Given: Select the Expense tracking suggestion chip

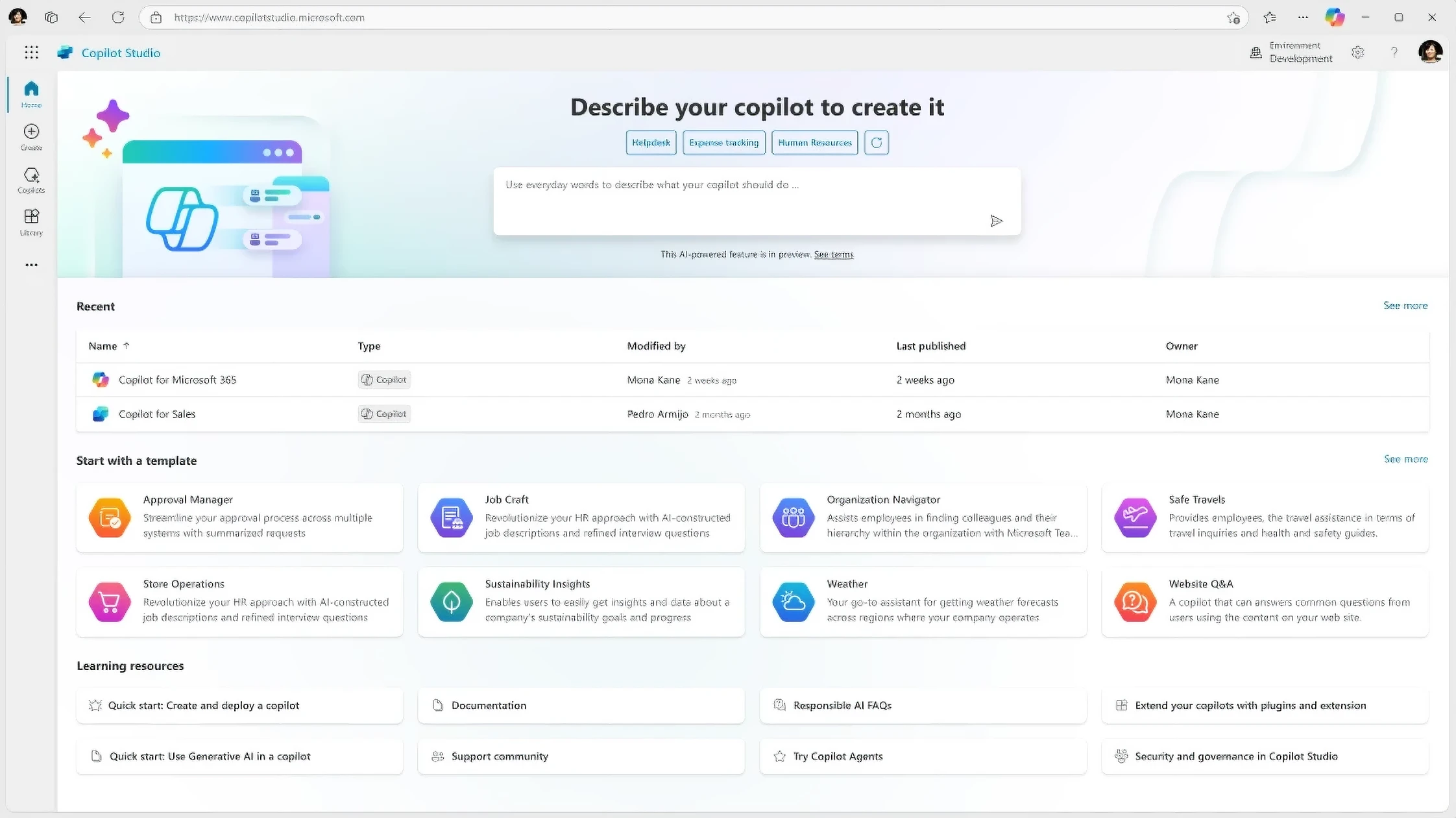Looking at the screenshot, I should [x=723, y=142].
